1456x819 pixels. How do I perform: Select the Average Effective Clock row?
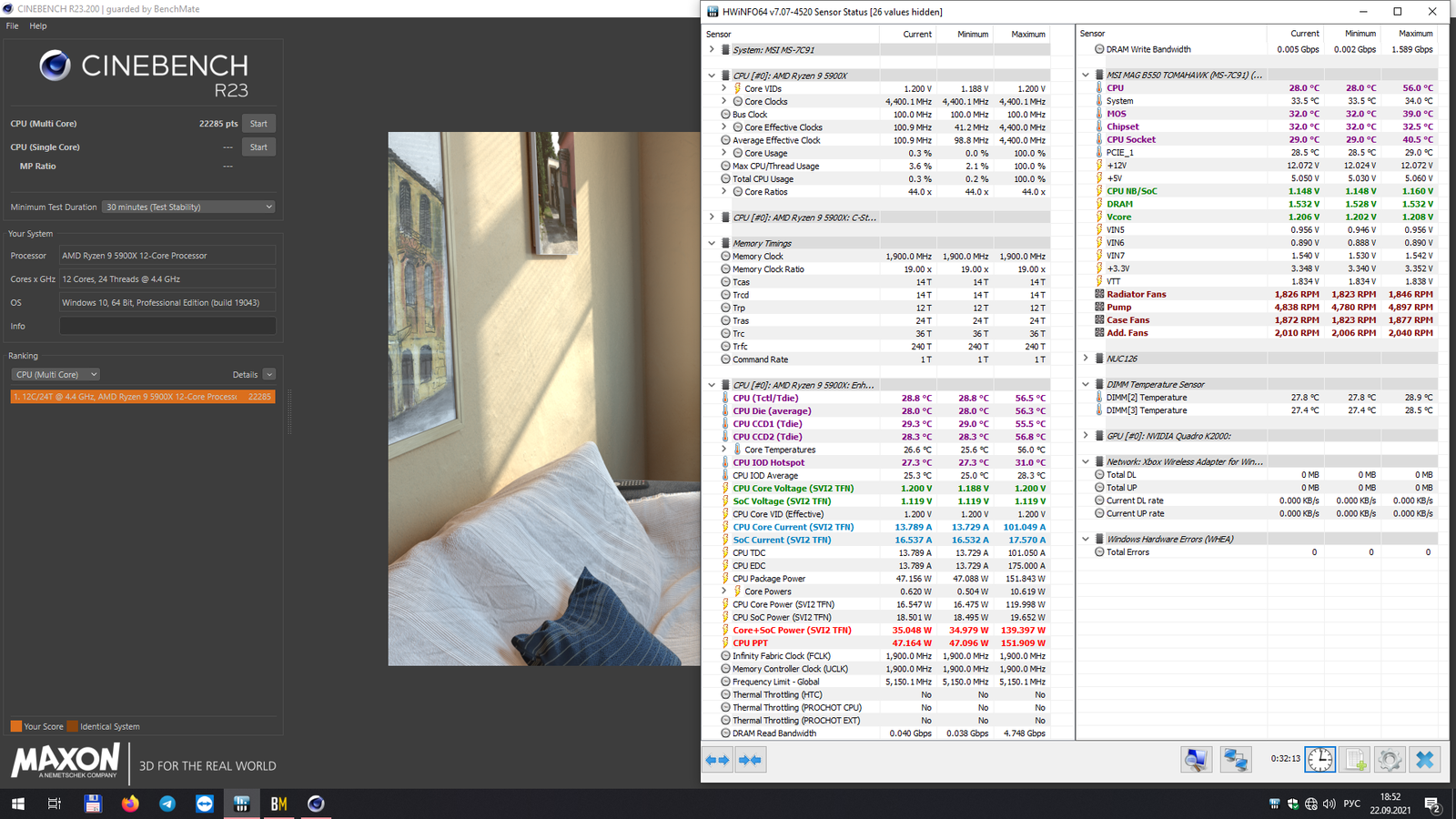(876, 141)
